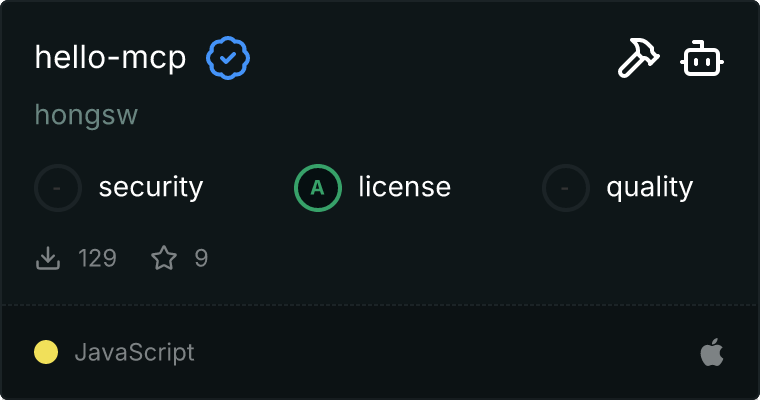Click the yellow JavaScript color dot
Image resolution: width=760 pixels, height=400 pixels.
[x=46, y=352]
